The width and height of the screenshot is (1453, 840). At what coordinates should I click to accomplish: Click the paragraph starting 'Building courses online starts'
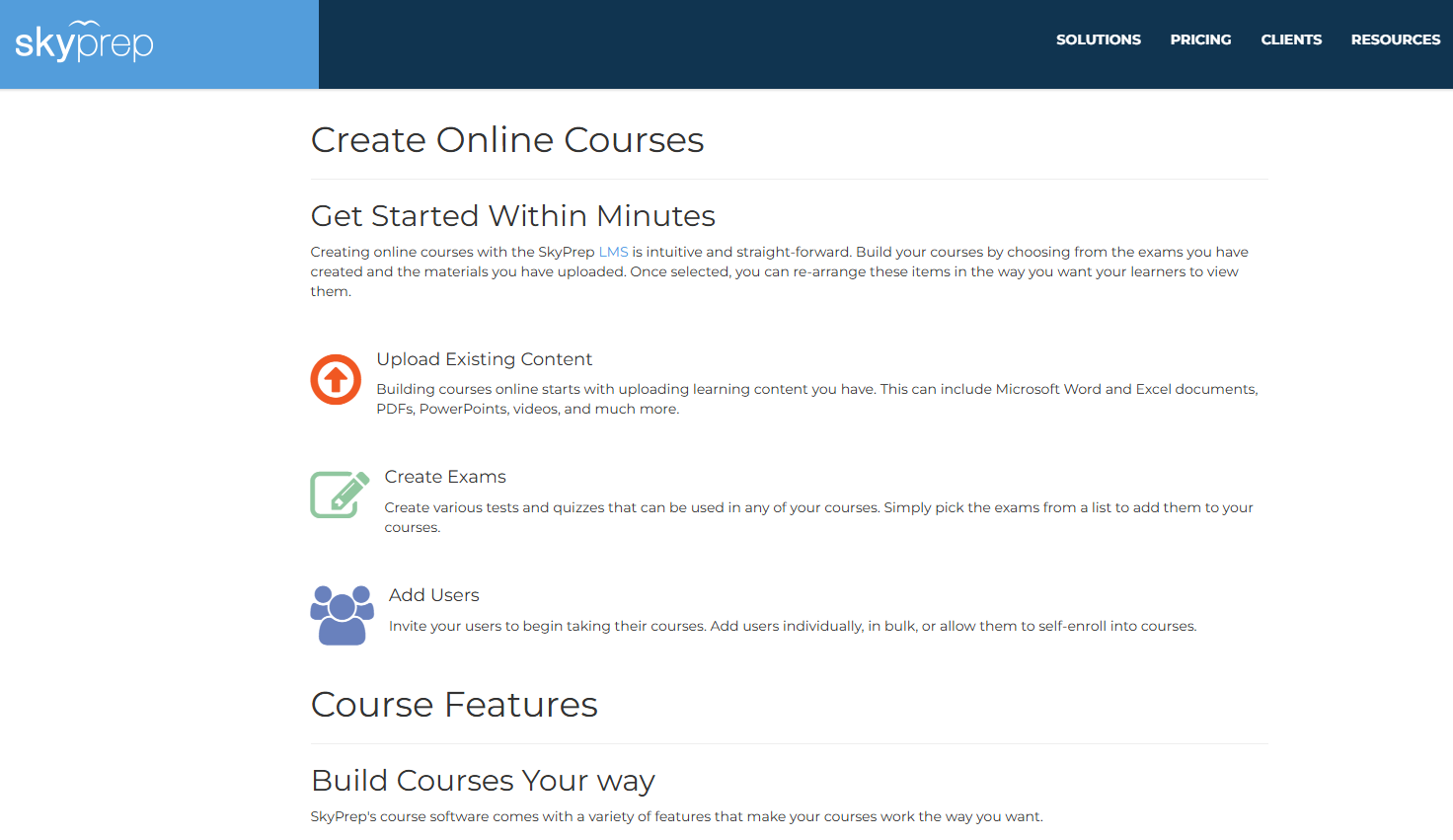(x=817, y=399)
